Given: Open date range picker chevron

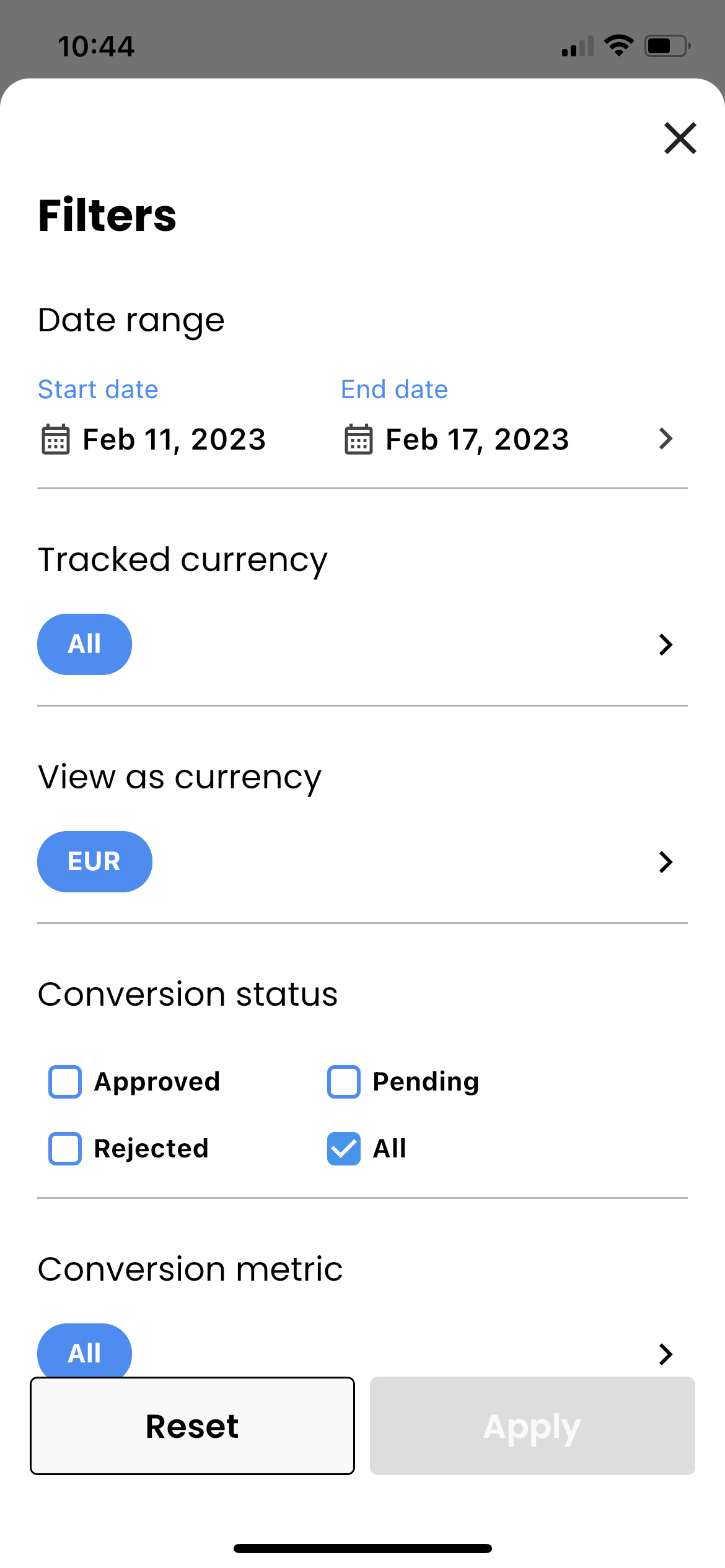Looking at the screenshot, I should (666, 438).
